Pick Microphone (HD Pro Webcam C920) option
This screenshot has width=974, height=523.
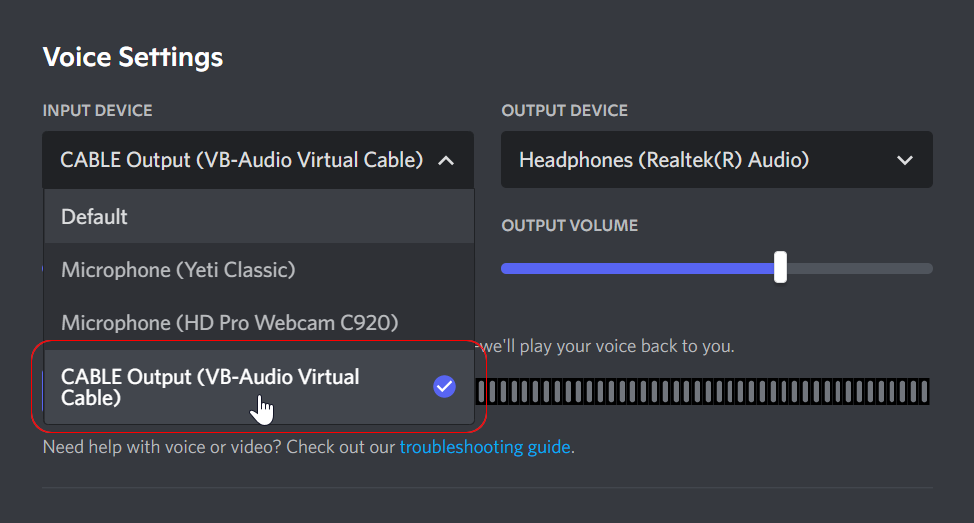[259, 322]
